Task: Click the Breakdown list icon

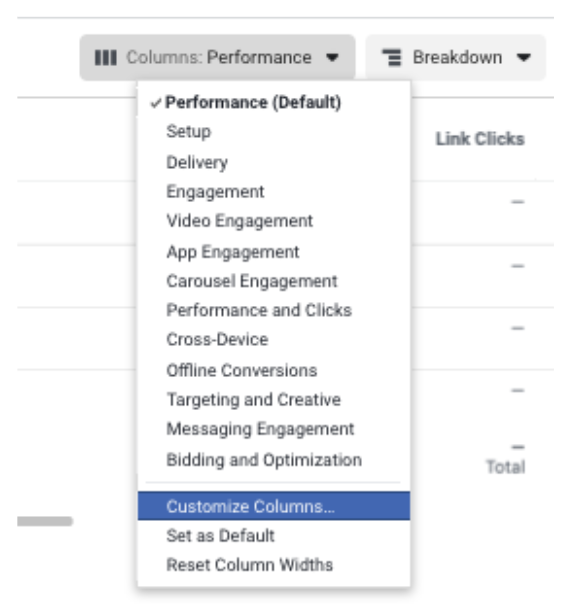Action: [392, 57]
